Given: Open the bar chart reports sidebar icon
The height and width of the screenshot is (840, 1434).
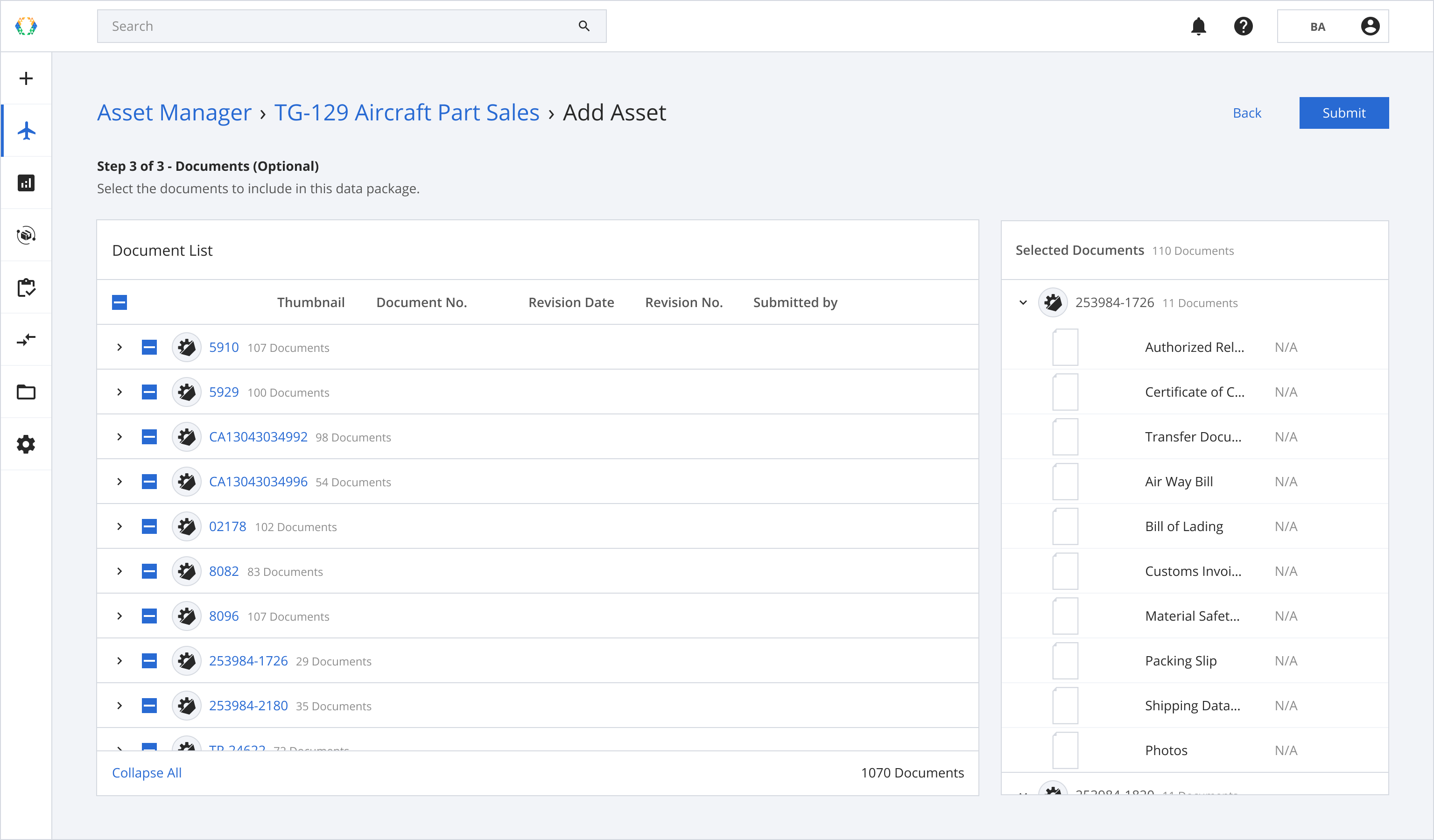Looking at the screenshot, I should [x=26, y=183].
